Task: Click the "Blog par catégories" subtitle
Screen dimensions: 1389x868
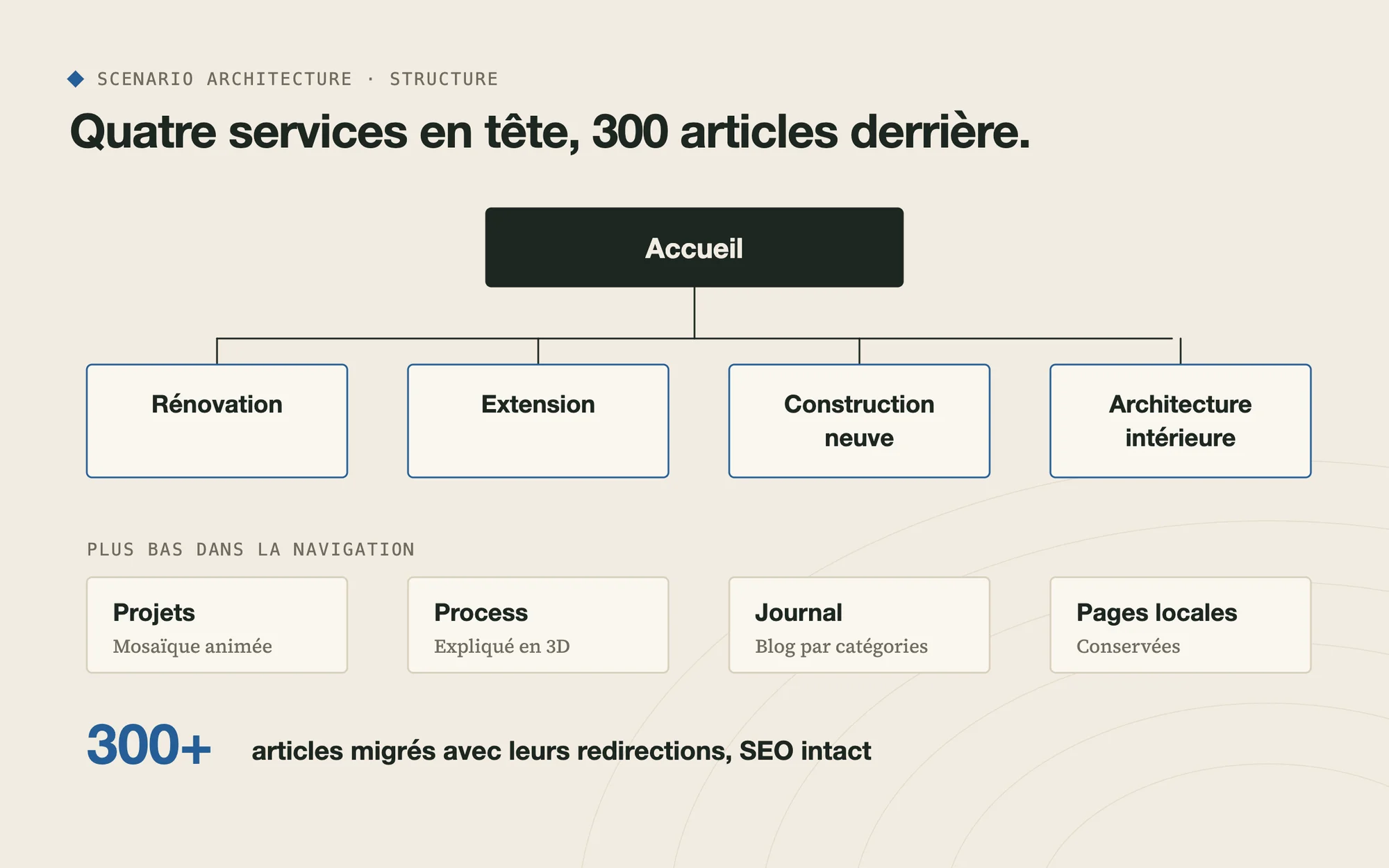Action: (x=841, y=646)
